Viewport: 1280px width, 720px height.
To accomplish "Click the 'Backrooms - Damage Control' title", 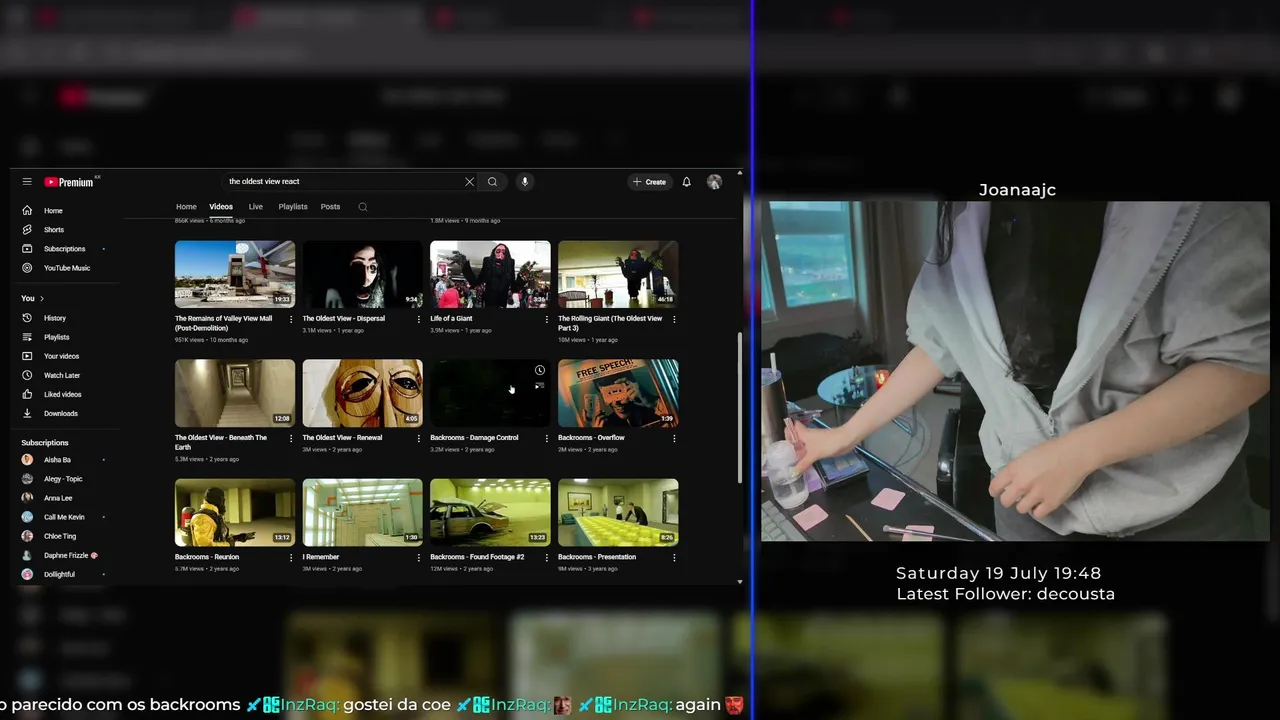I will tap(474, 438).
